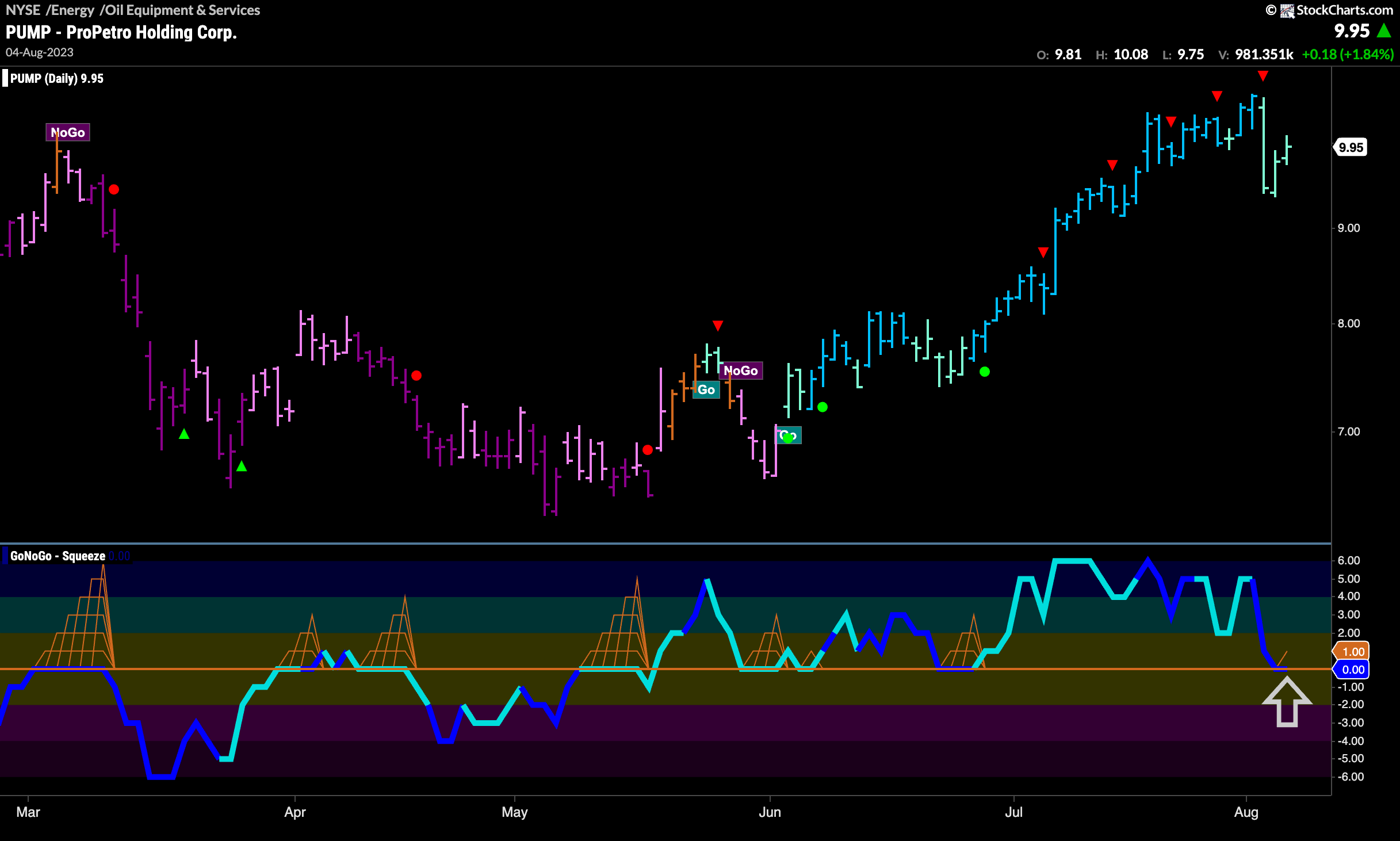Click the open value 9.81
The width and height of the screenshot is (1400, 841).
1068,55
